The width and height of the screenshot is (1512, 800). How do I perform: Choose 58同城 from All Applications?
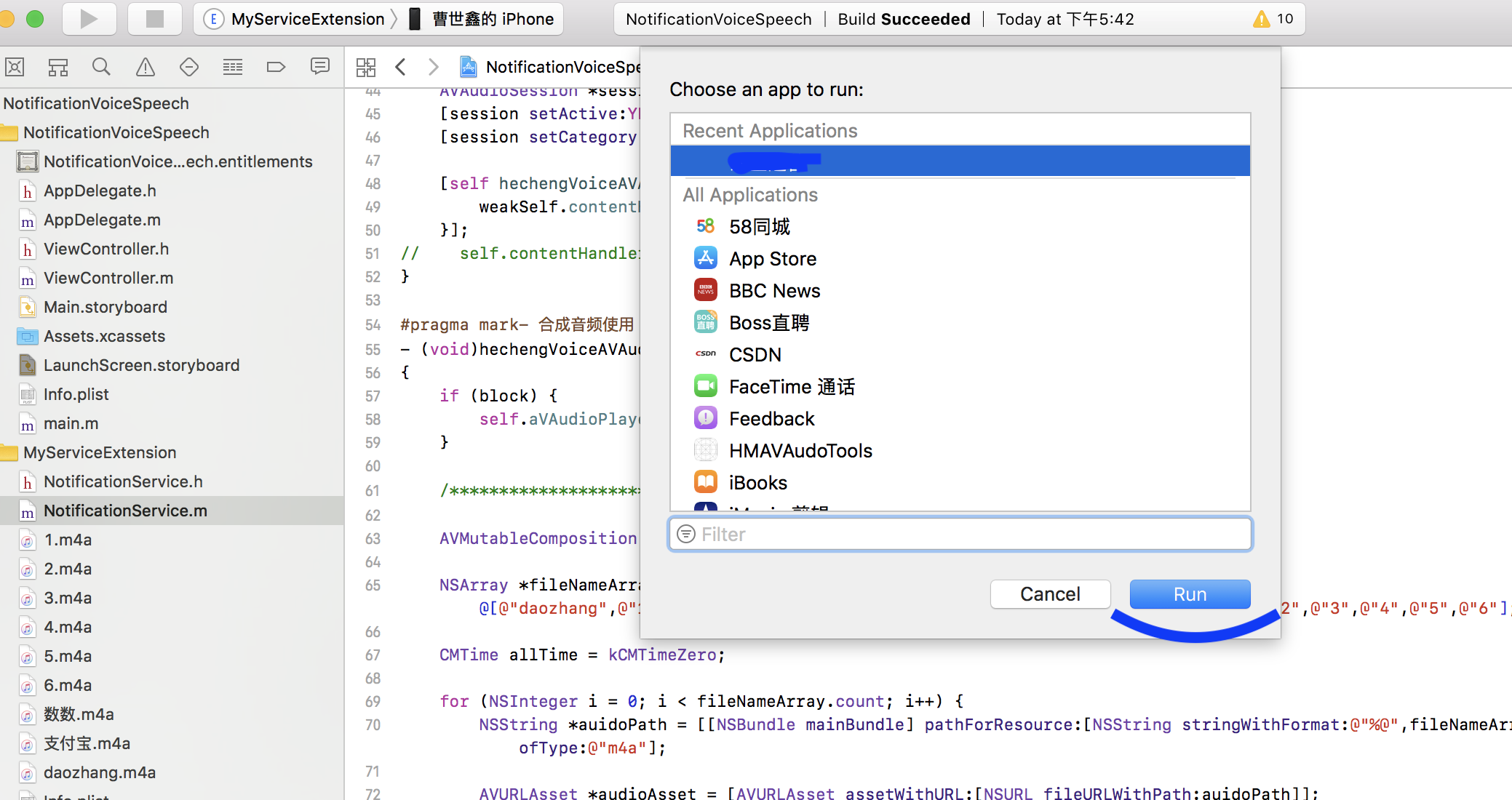960,227
